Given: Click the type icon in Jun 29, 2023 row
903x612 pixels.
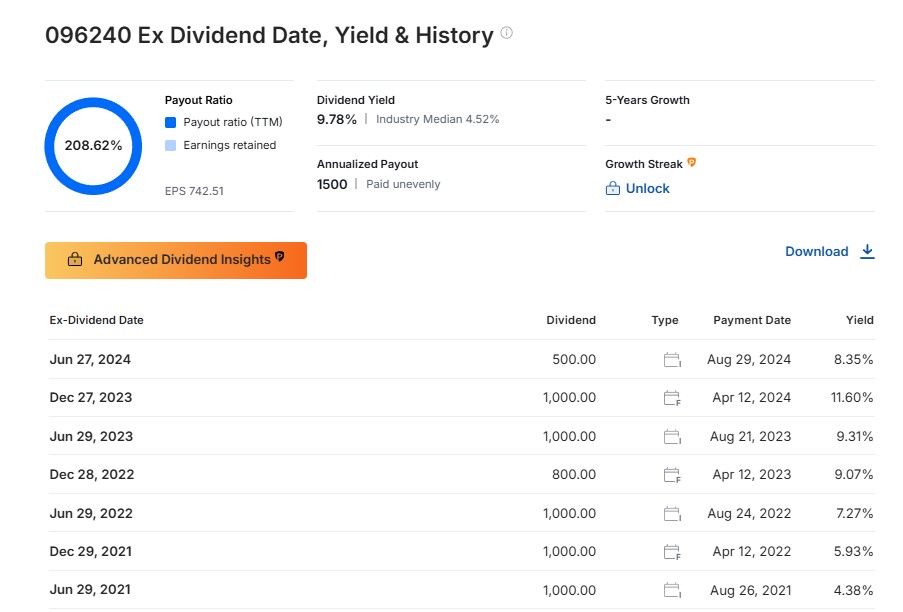Looking at the screenshot, I should [672, 437].
